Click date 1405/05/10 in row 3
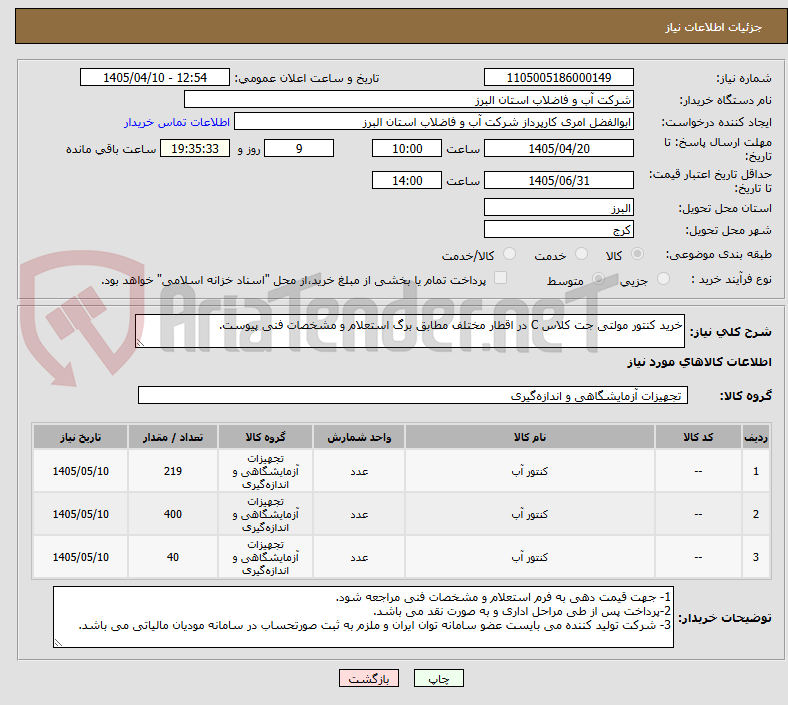 tap(80, 557)
